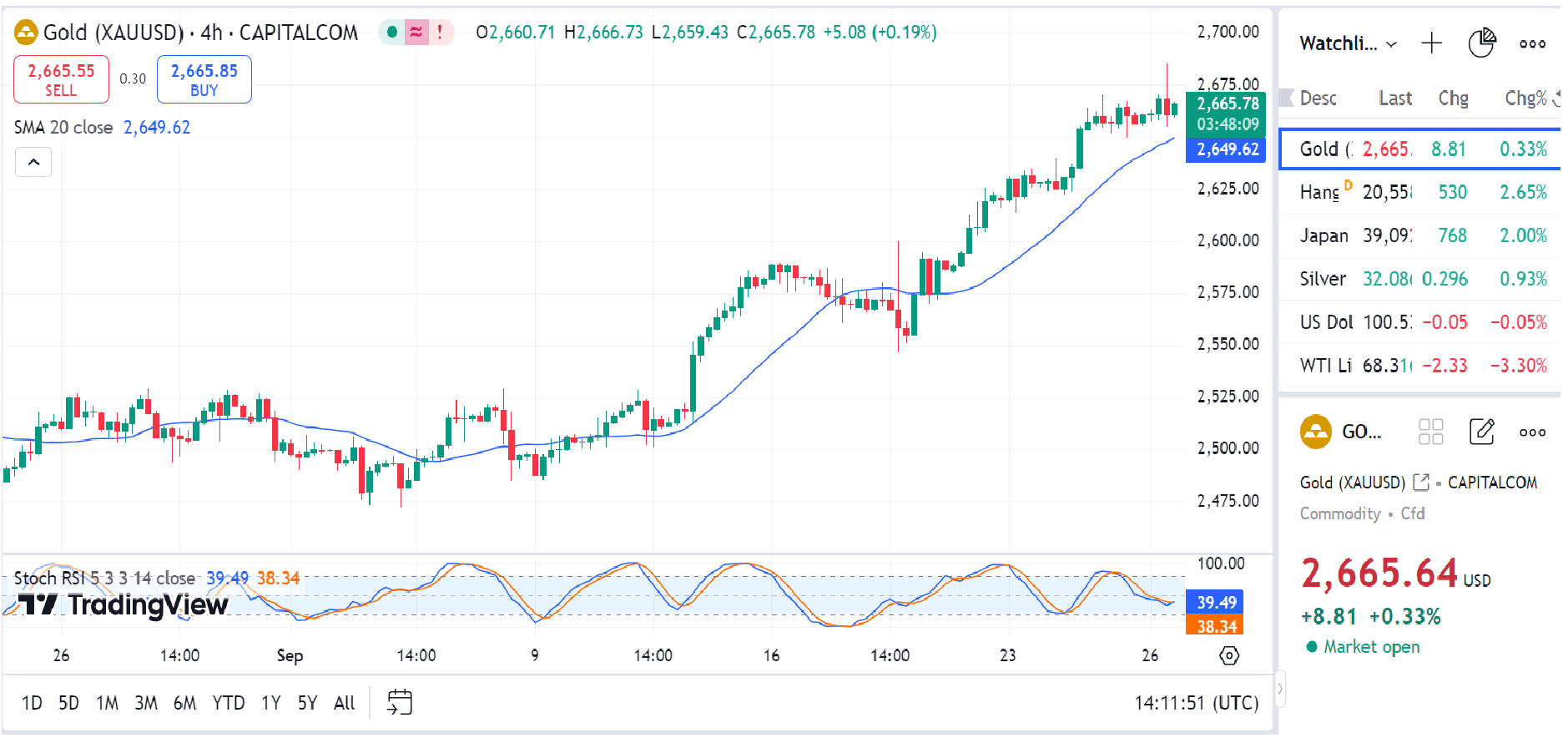Select the 1D time range
1568x738 pixels.
tap(32, 703)
